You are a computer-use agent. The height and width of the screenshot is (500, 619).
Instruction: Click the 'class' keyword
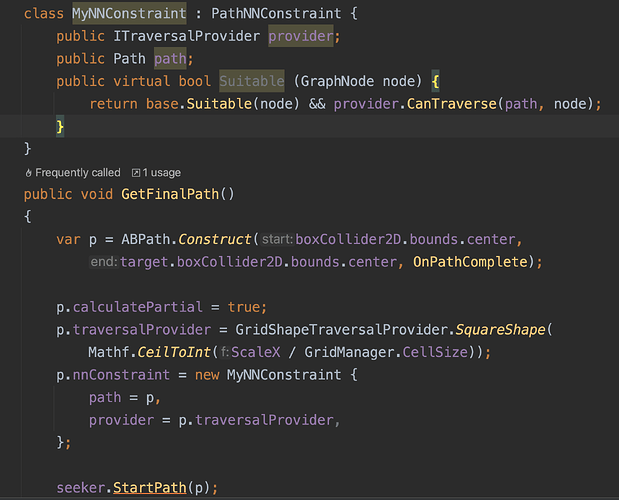click(x=44, y=13)
